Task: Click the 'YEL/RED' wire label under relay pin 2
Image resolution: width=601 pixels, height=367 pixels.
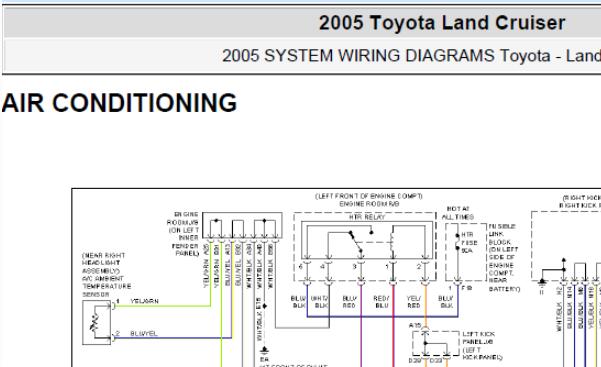Action: click(414, 302)
